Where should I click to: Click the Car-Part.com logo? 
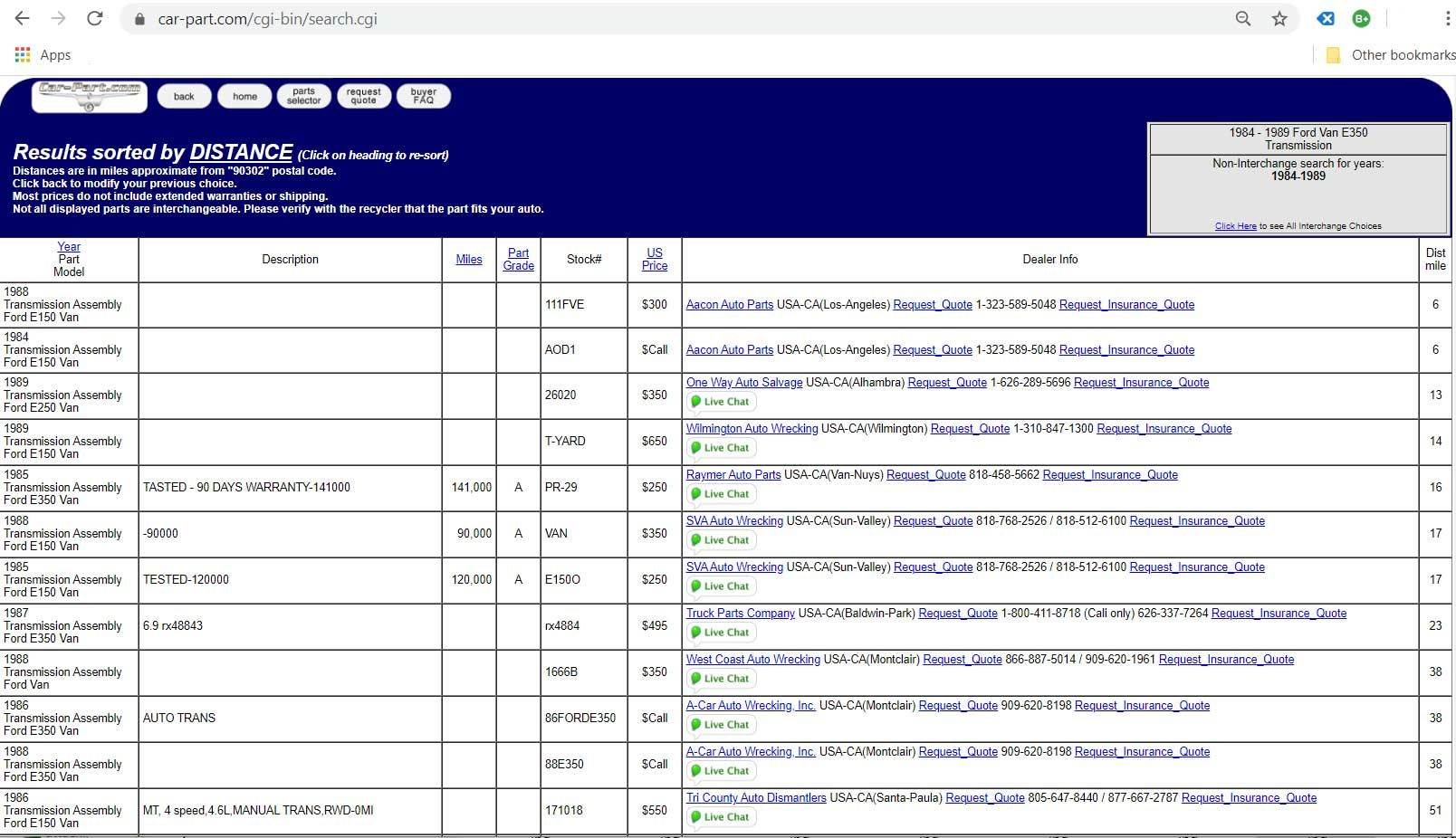[x=89, y=96]
